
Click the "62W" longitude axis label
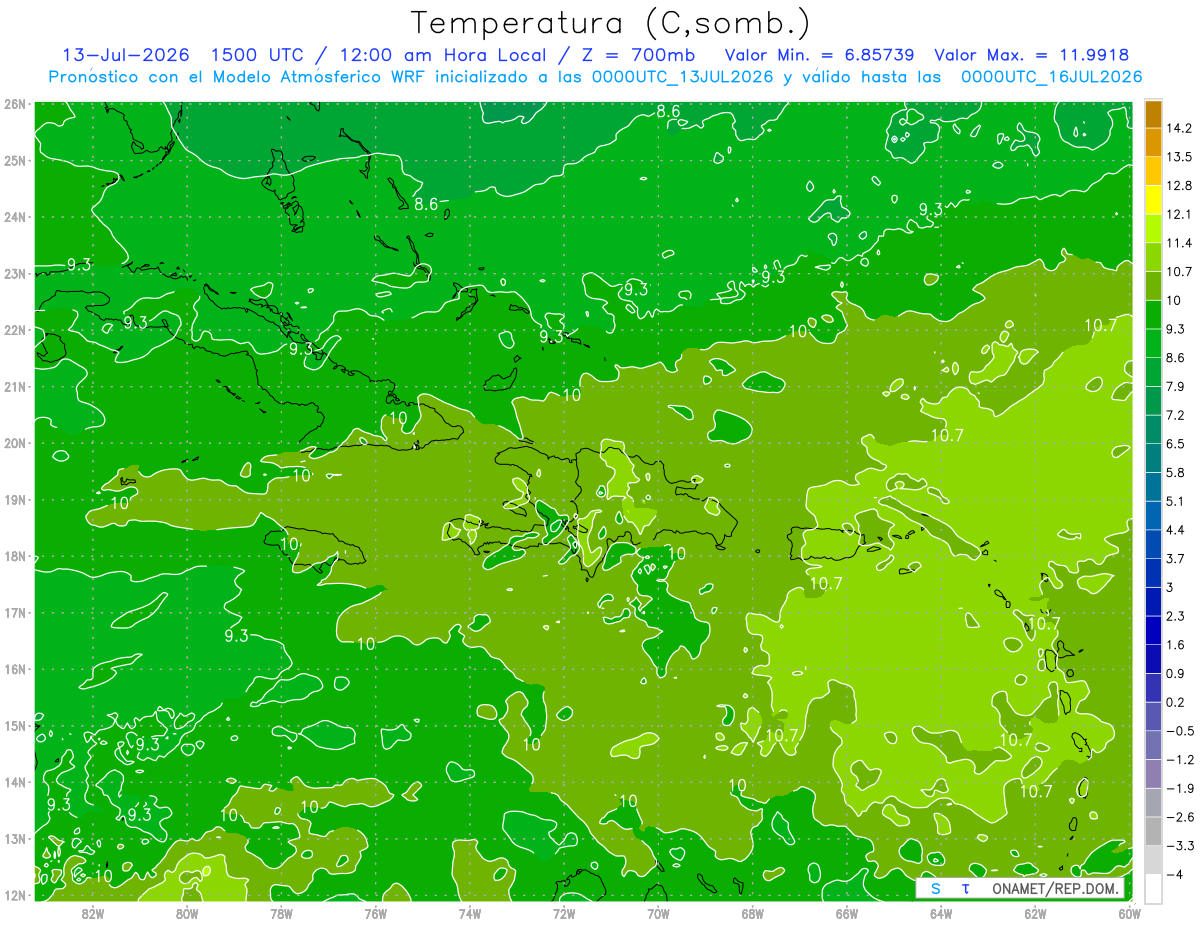[1036, 913]
